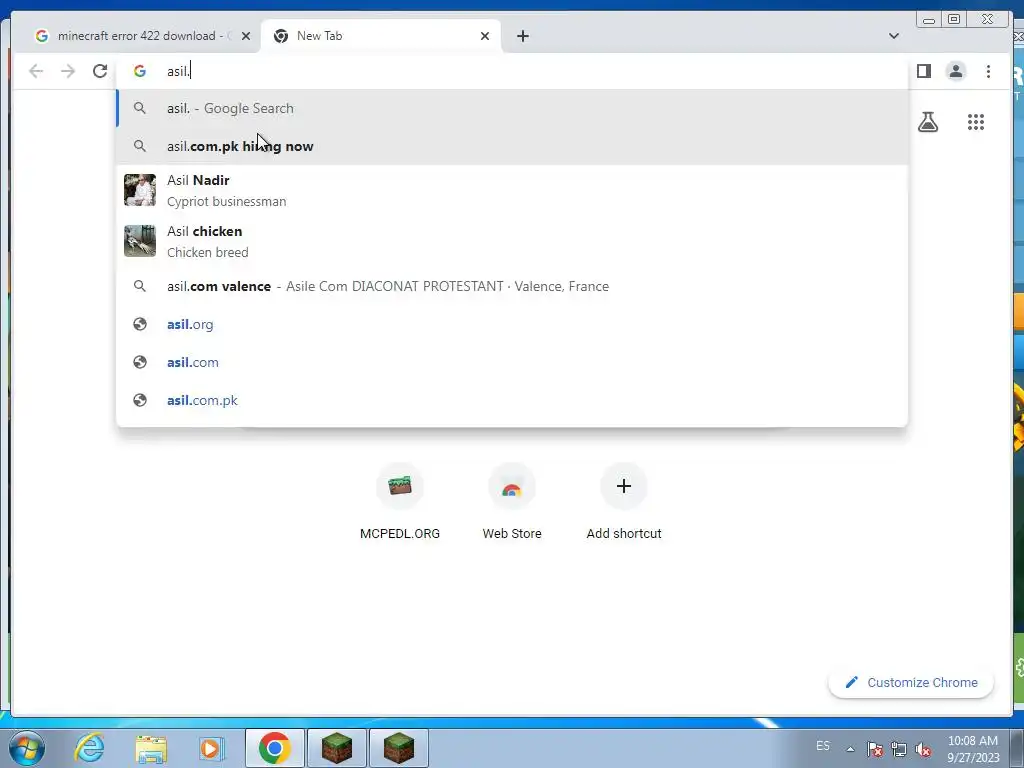Close the New Tab tab
Viewport: 1024px width, 768px height.
tap(485, 36)
